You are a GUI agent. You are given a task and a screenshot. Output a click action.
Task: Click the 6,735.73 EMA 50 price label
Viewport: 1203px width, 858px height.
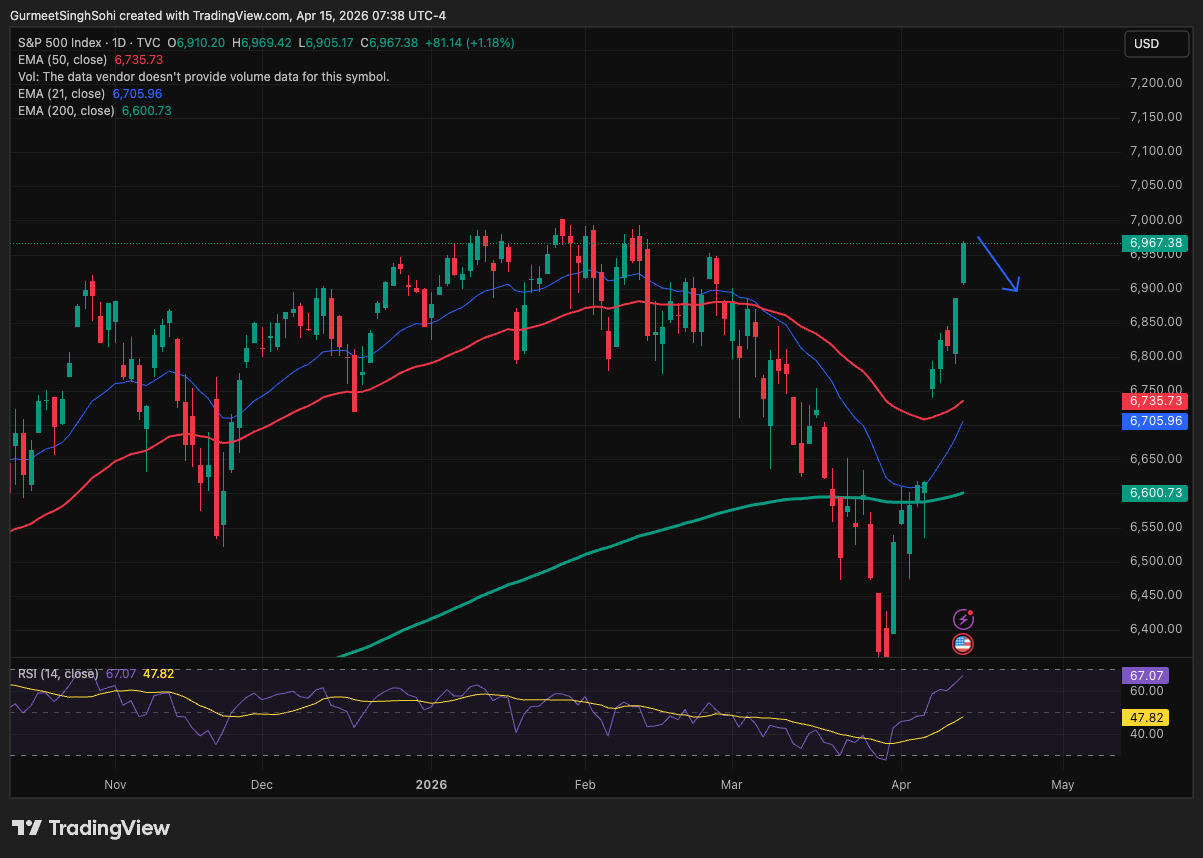tap(1155, 400)
